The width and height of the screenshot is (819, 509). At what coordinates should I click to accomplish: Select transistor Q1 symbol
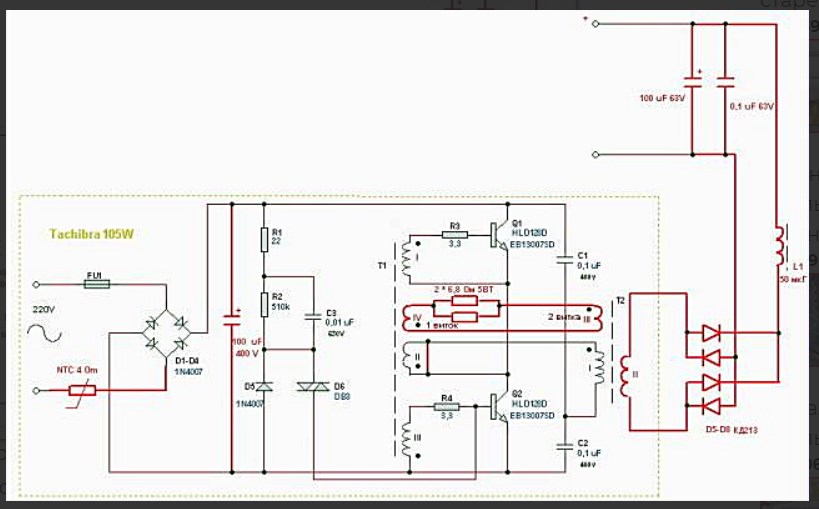pos(498,235)
